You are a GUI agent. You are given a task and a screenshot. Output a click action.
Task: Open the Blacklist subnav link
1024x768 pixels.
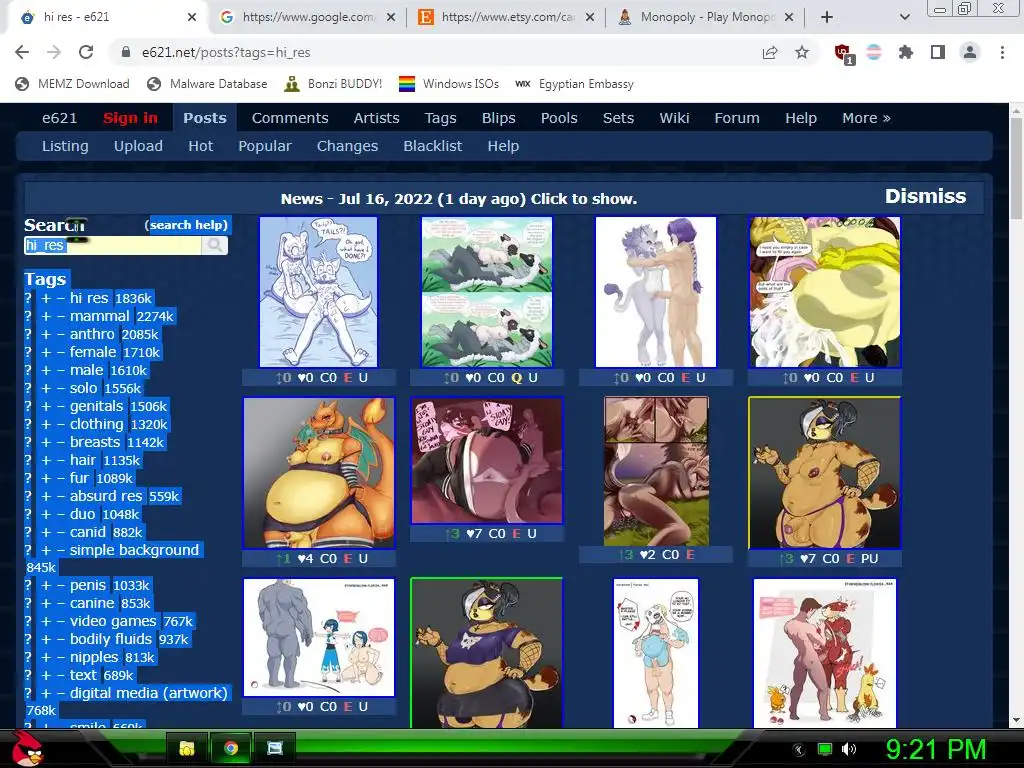coord(432,146)
